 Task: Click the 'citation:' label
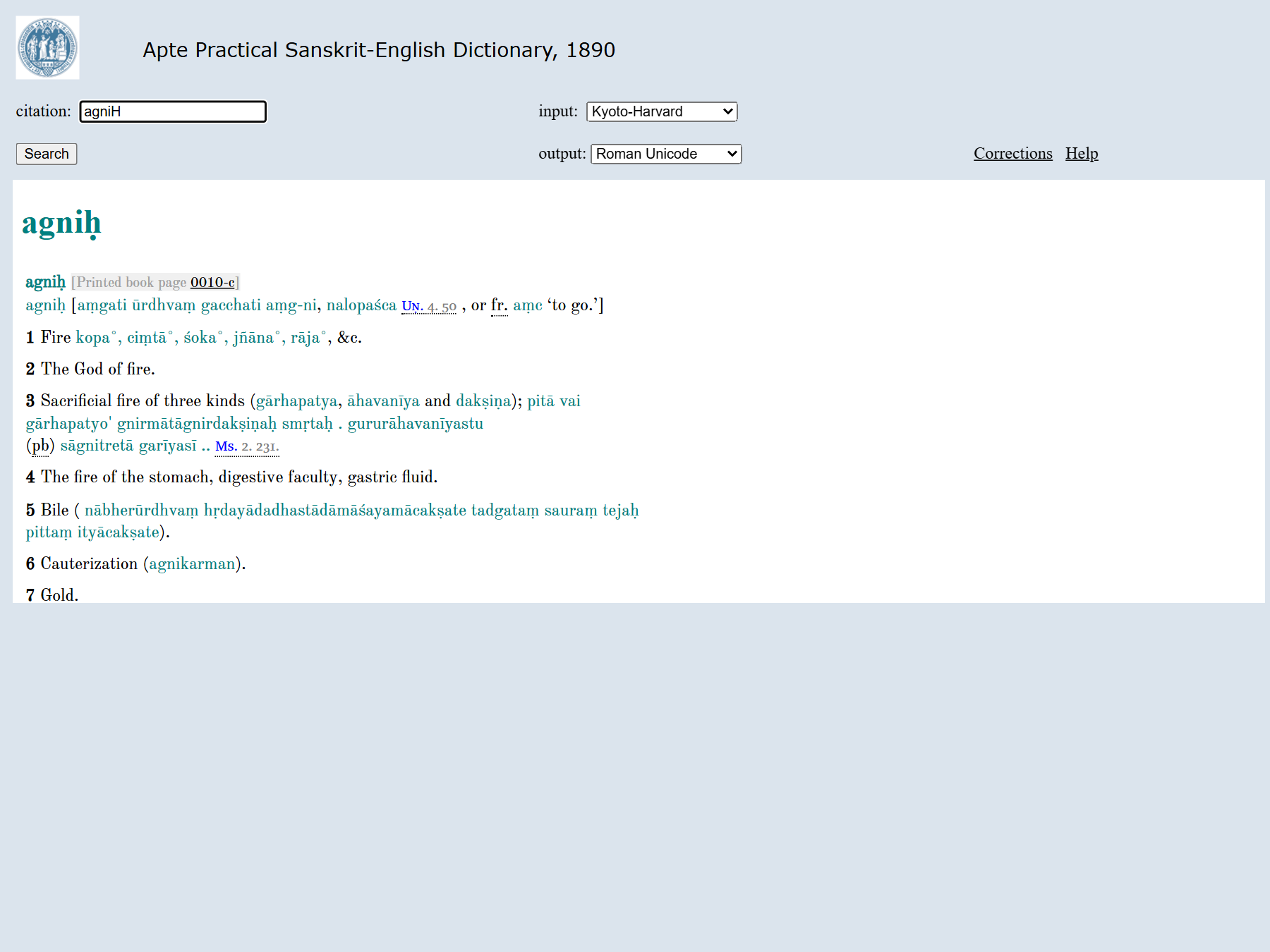[44, 111]
